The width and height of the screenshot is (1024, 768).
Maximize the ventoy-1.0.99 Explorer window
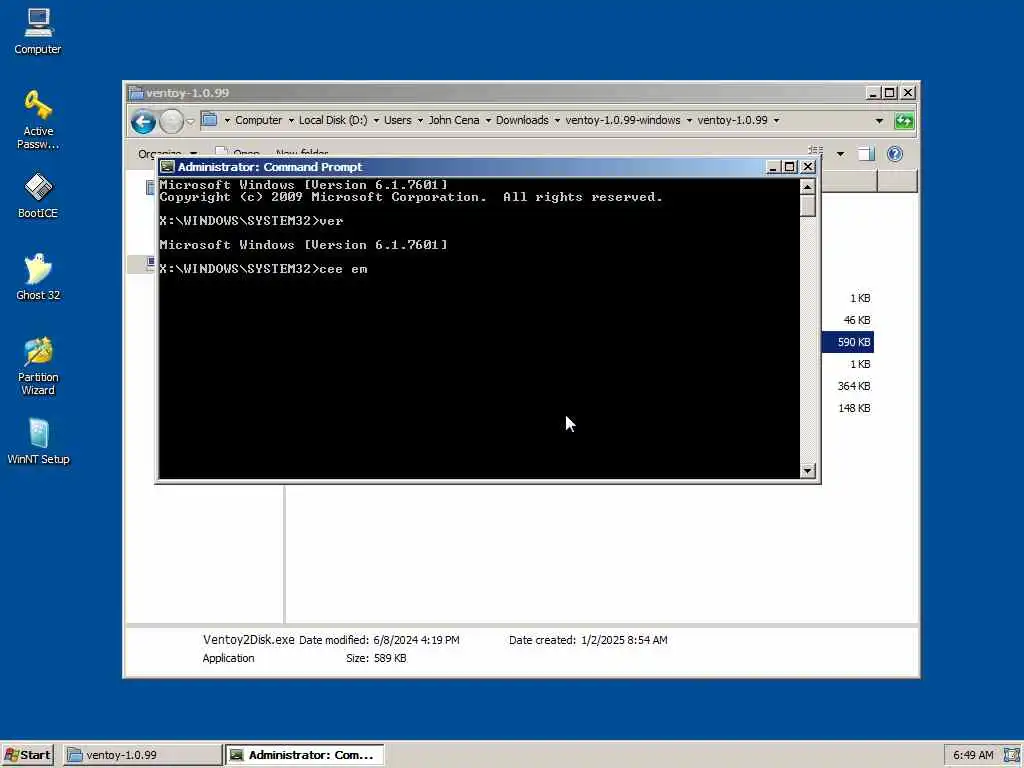[x=889, y=93]
